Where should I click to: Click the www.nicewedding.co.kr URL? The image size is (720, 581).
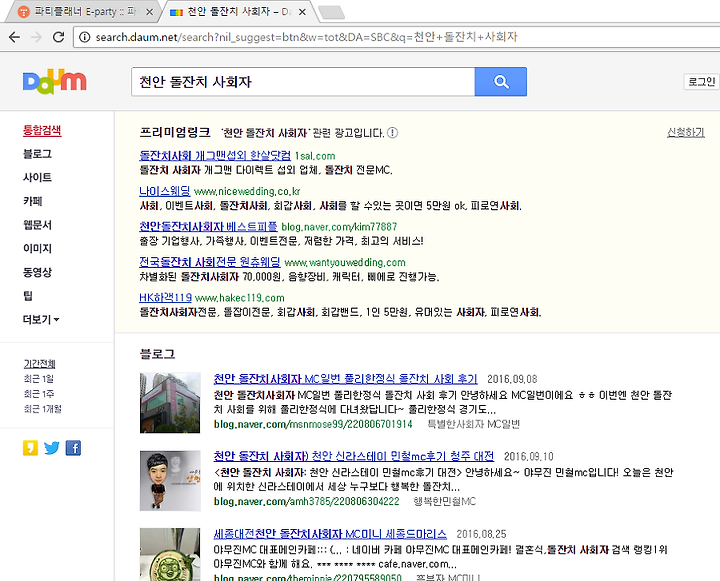coord(247,191)
